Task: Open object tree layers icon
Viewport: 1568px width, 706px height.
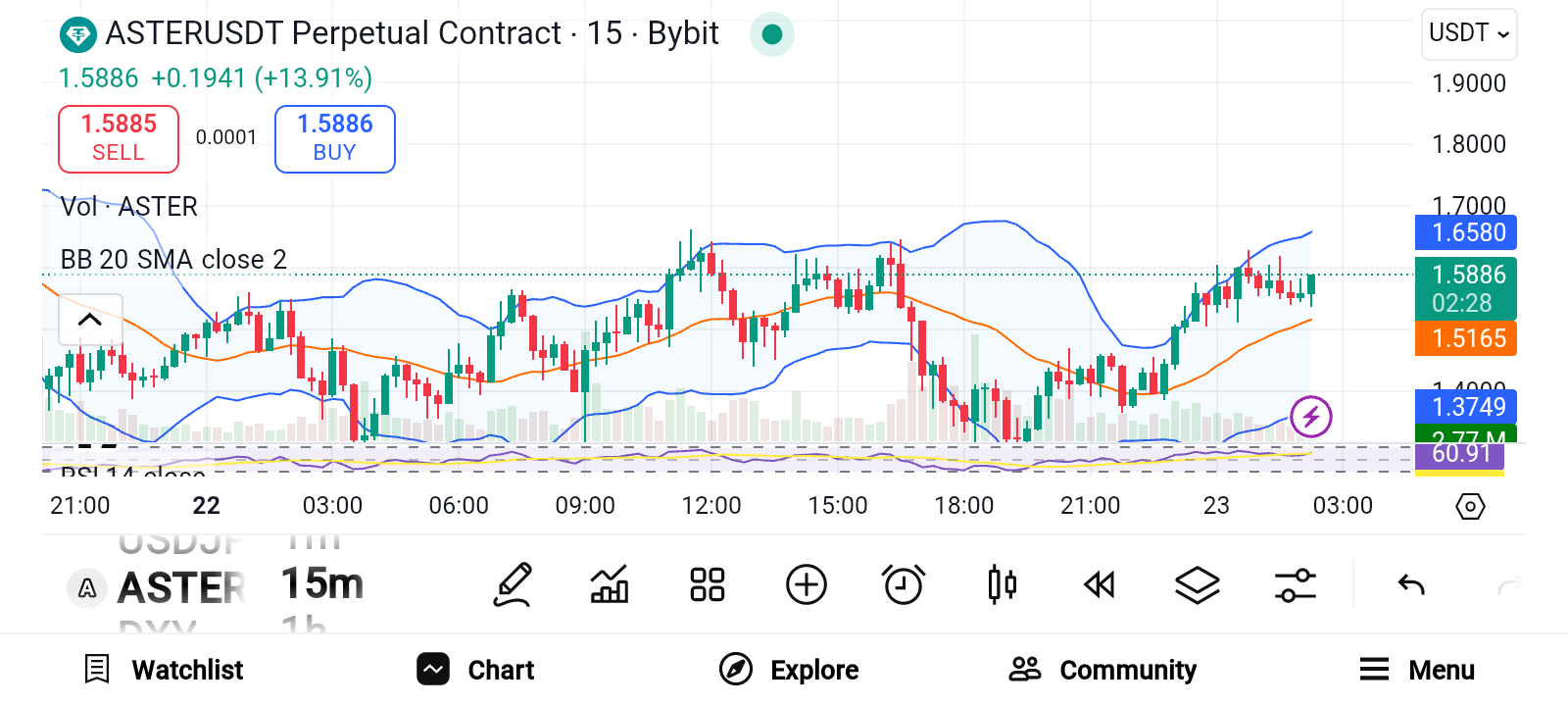Action: pos(1198,585)
